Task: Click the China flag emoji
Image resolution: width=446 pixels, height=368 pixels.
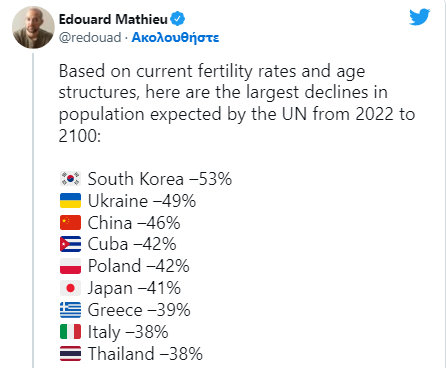Action: [70, 223]
